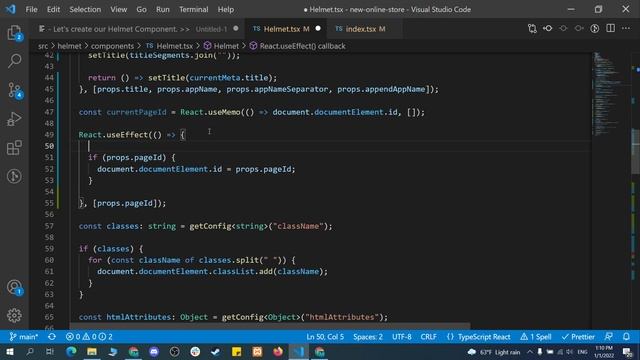Open the Helmet.tsx breadcrumb file picker
640x360 pixels.
click(170, 46)
